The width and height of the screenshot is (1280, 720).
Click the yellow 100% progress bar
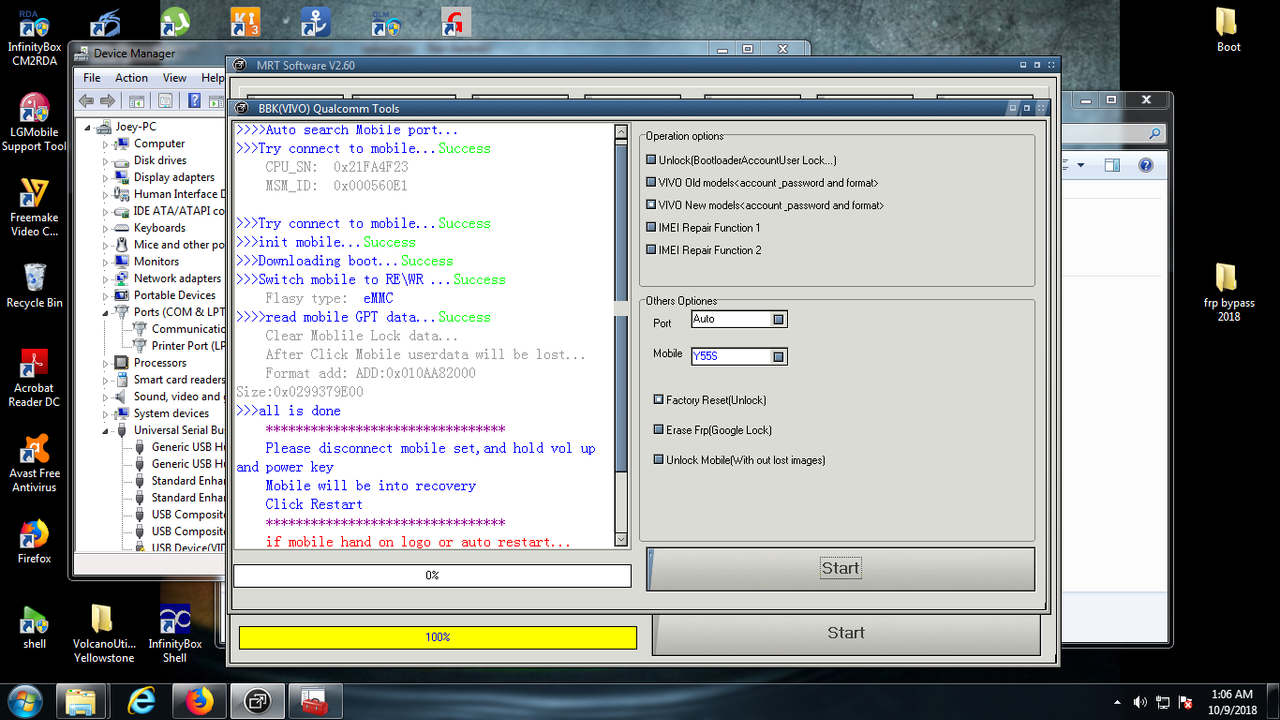[x=437, y=637]
